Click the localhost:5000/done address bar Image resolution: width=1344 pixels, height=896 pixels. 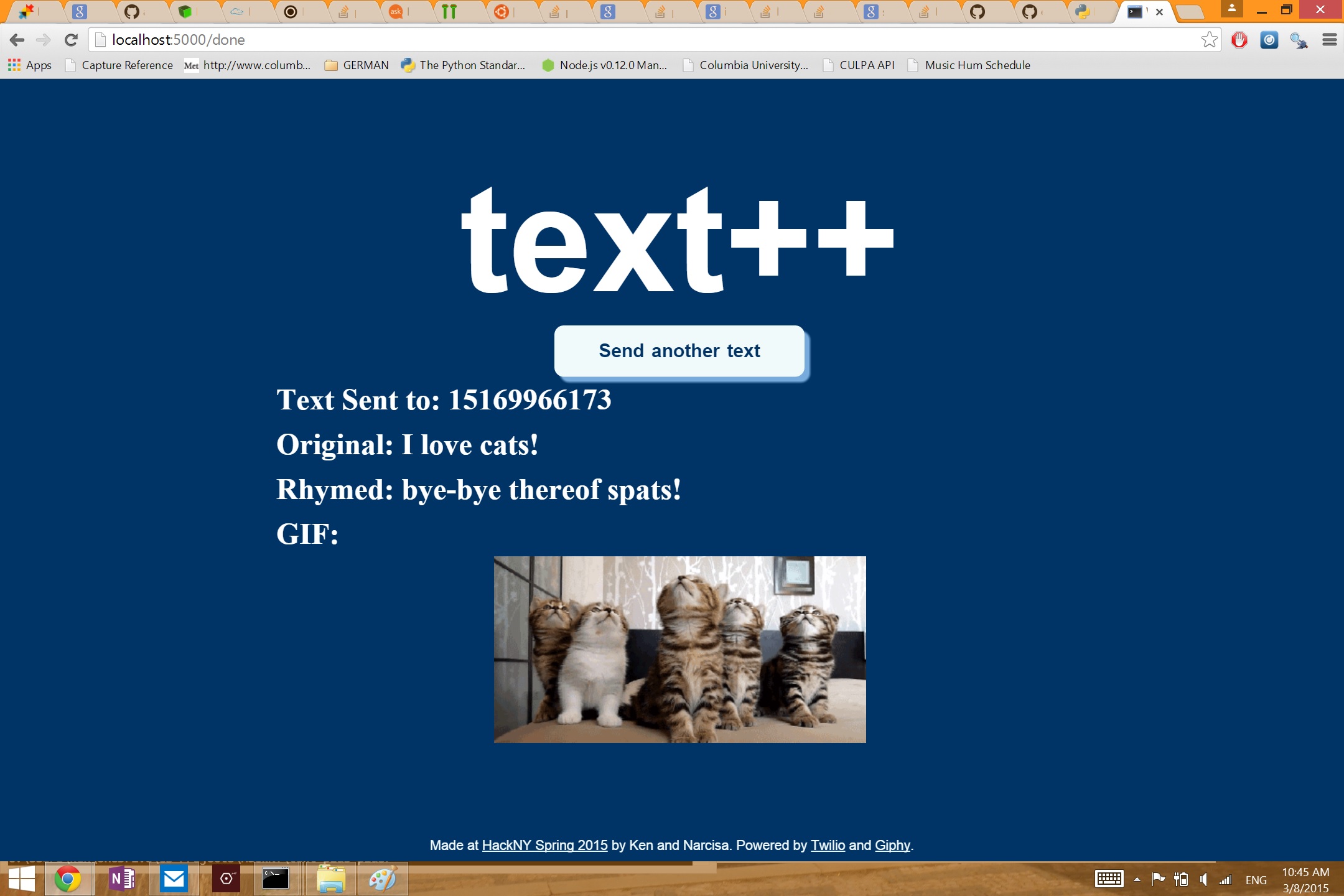[x=622, y=40]
